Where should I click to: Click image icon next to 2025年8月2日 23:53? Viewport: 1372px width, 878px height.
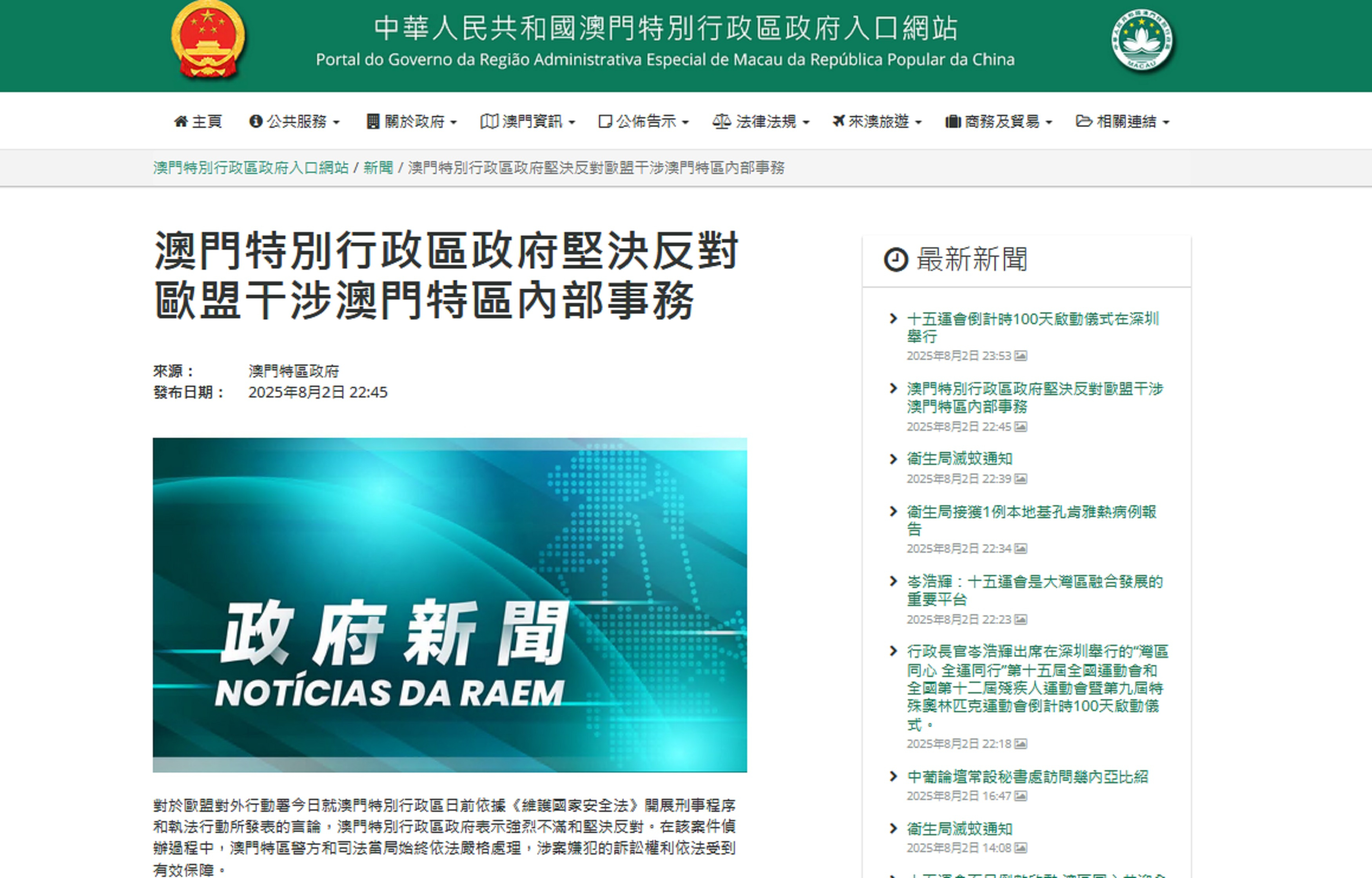(x=1021, y=356)
